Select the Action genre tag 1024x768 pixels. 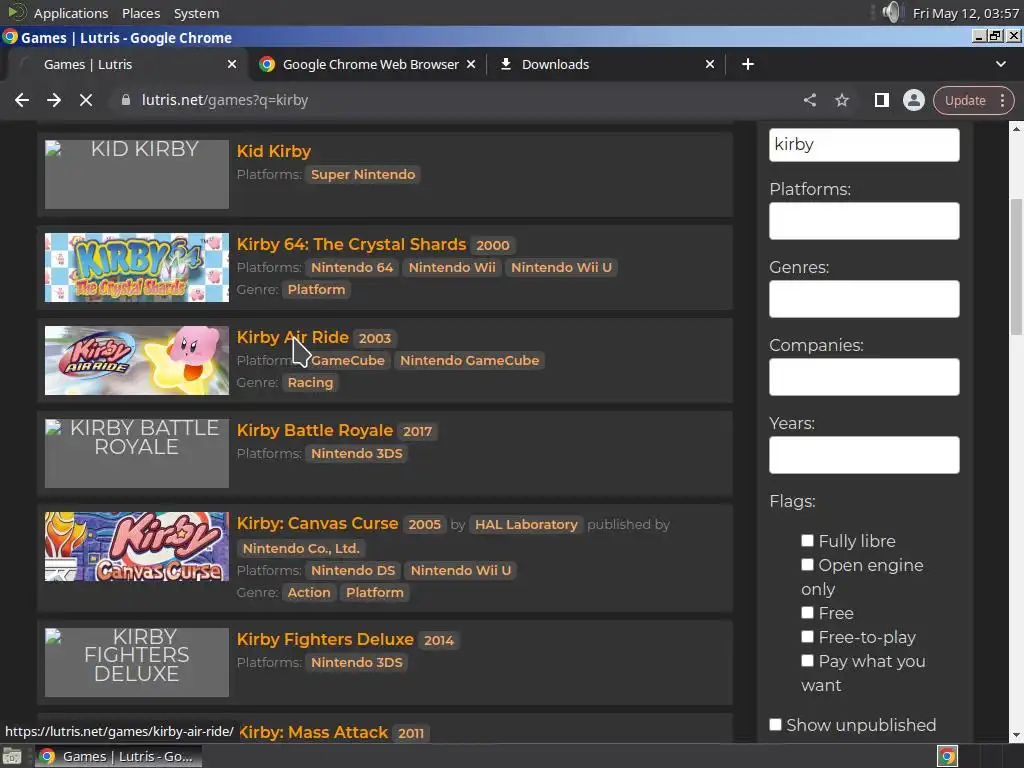pyautogui.click(x=309, y=592)
